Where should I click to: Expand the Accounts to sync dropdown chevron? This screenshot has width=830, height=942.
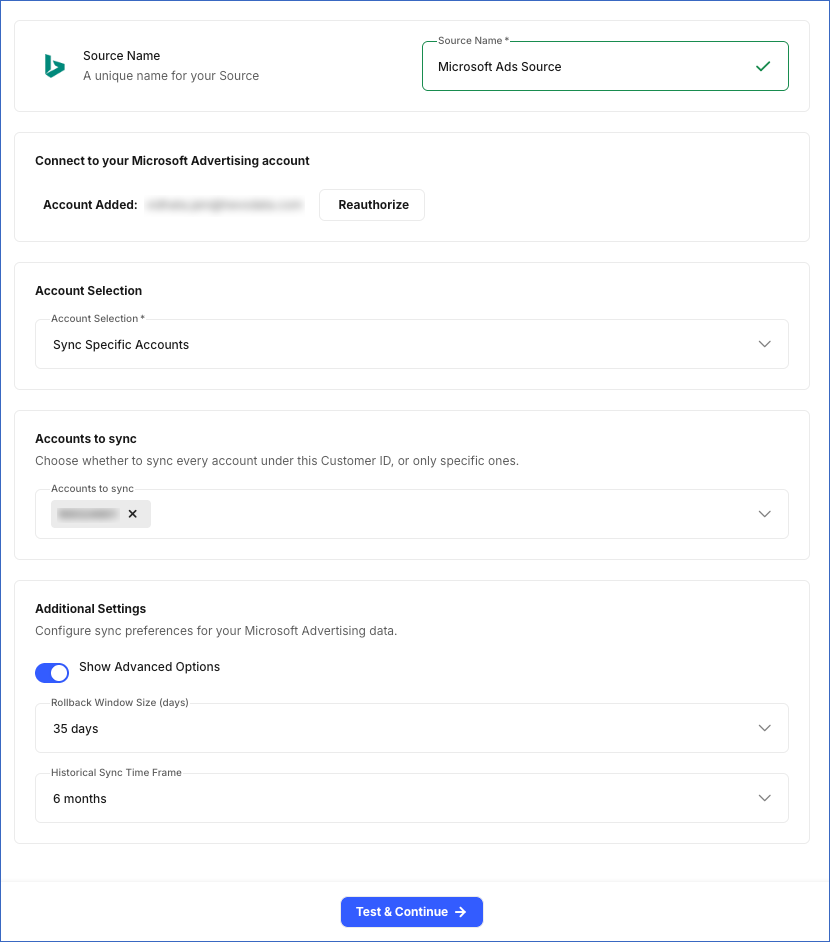tap(764, 514)
